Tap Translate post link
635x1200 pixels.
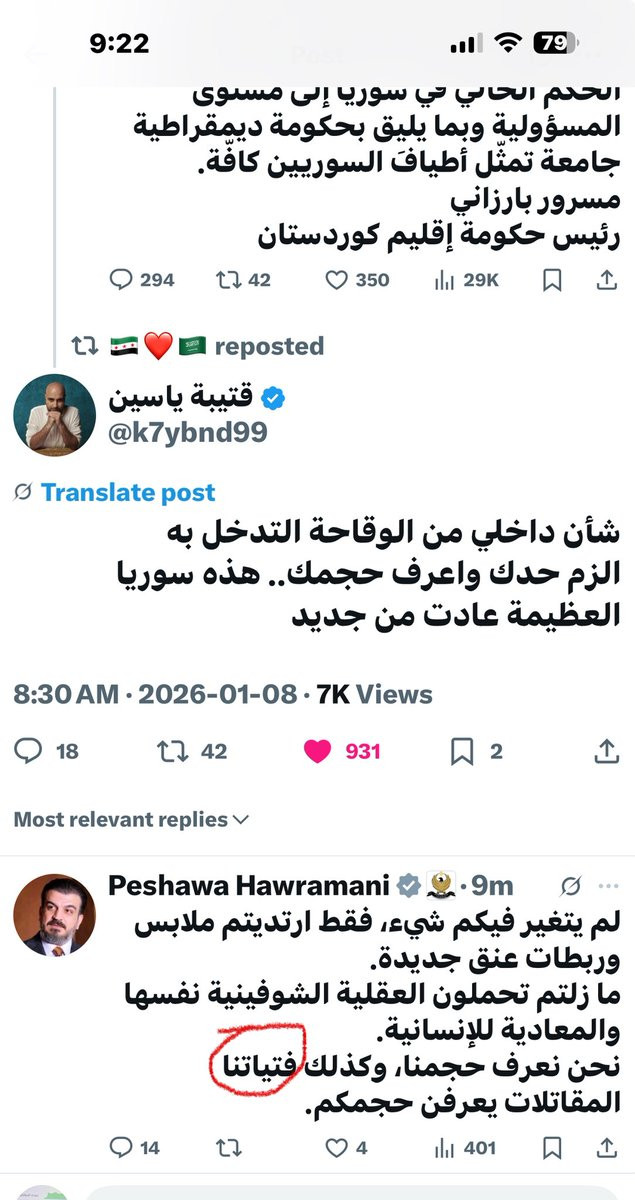tap(127, 493)
